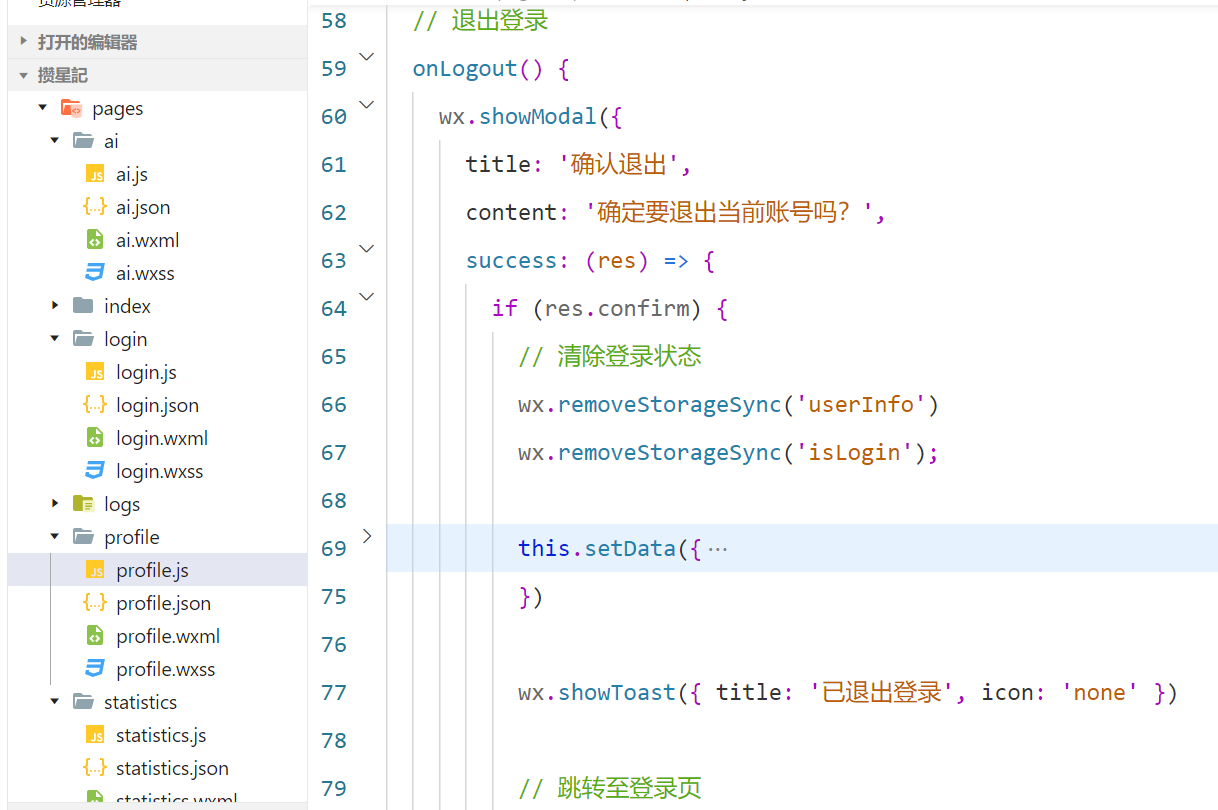Viewport: 1218px width, 810px height.
Task: Click the login.wxml file icon
Action: click(x=95, y=438)
